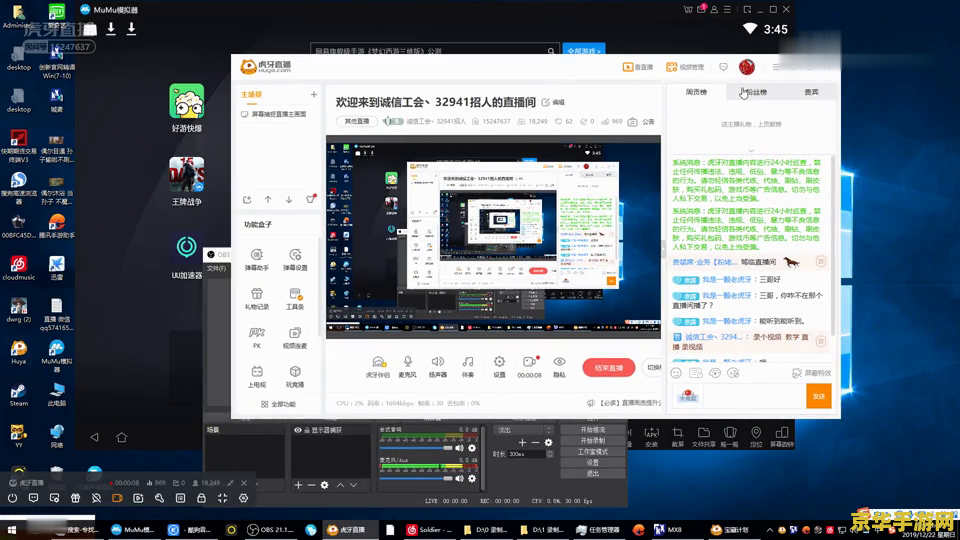Open the 淡出 transition dropdown in OBS

525,430
